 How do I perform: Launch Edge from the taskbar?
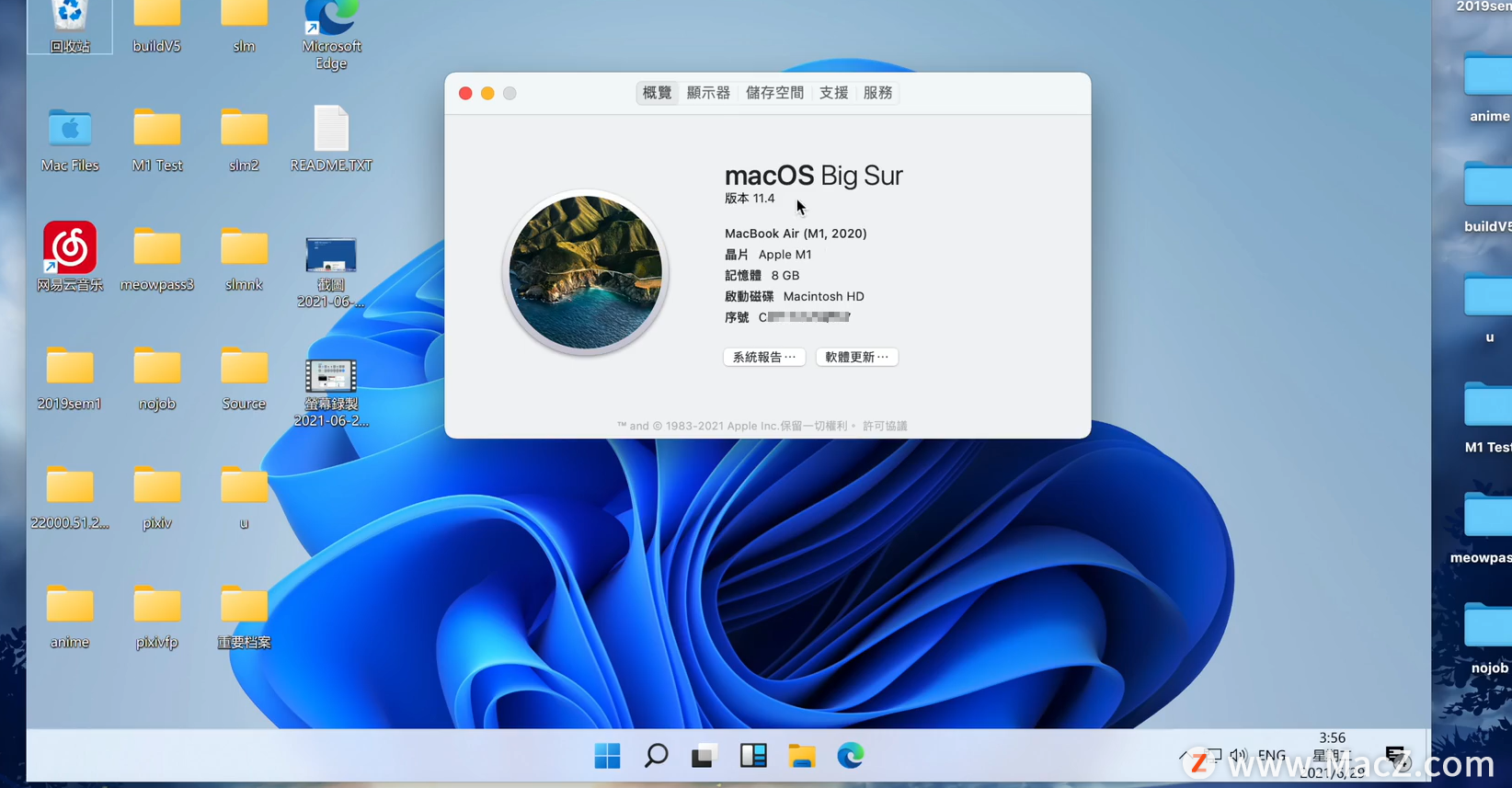pos(851,756)
